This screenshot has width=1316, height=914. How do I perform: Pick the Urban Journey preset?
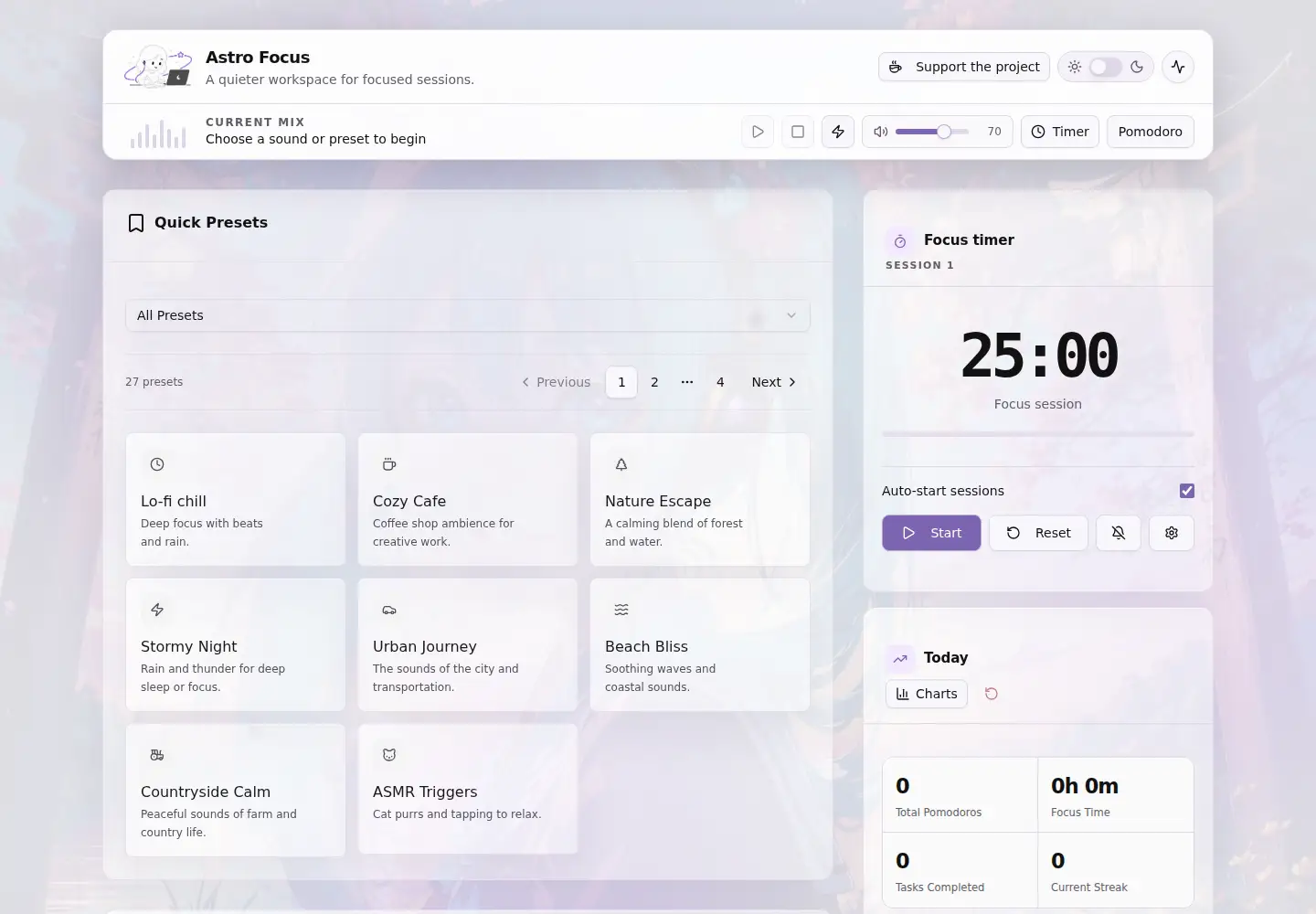click(x=468, y=644)
